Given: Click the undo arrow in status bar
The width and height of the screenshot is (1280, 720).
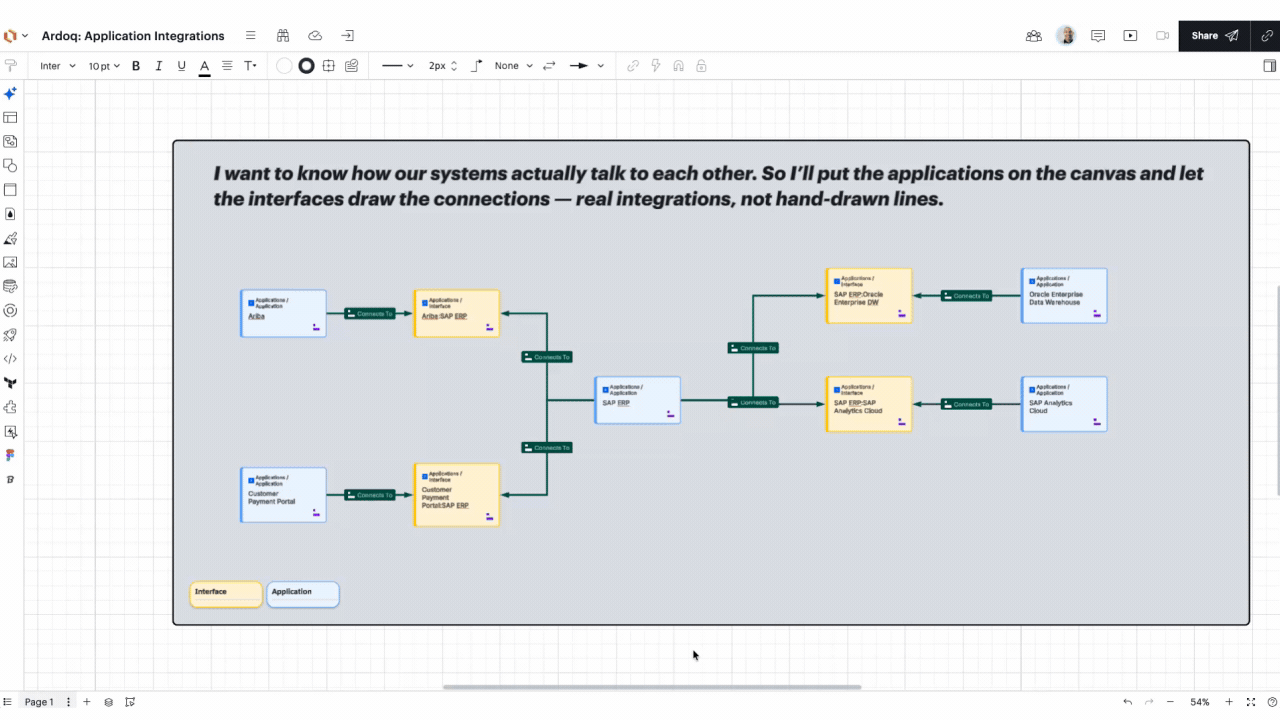Looking at the screenshot, I should pyautogui.click(x=1128, y=702).
